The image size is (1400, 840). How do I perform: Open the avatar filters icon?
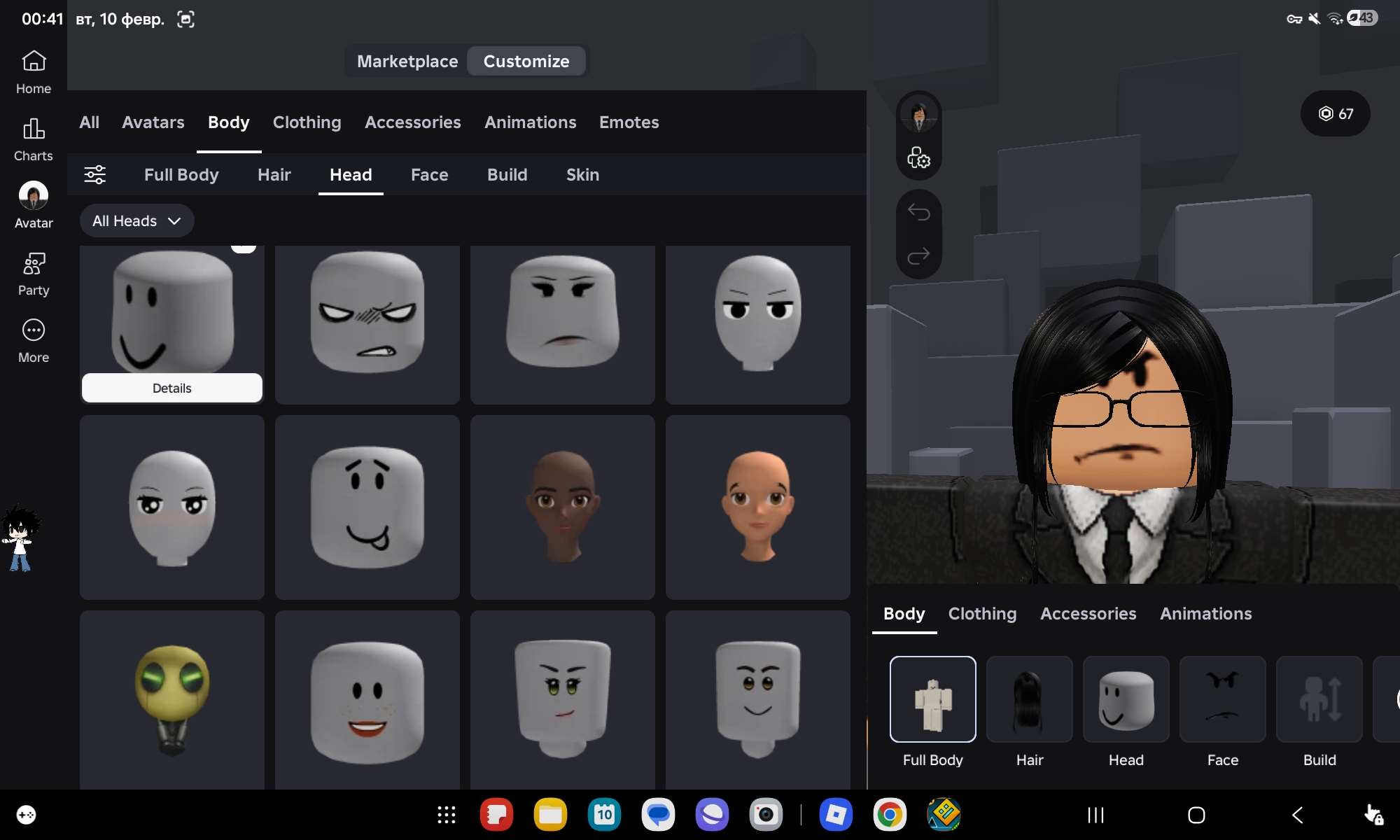pyautogui.click(x=95, y=175)
